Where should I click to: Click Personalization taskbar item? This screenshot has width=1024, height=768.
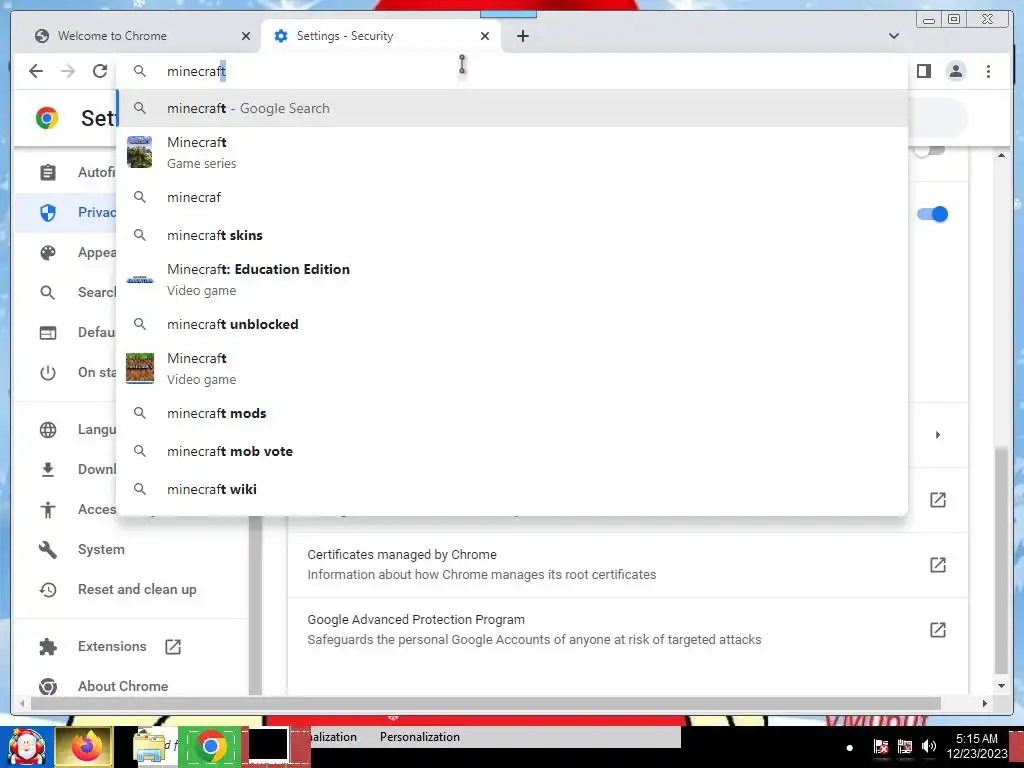(420, 737)
